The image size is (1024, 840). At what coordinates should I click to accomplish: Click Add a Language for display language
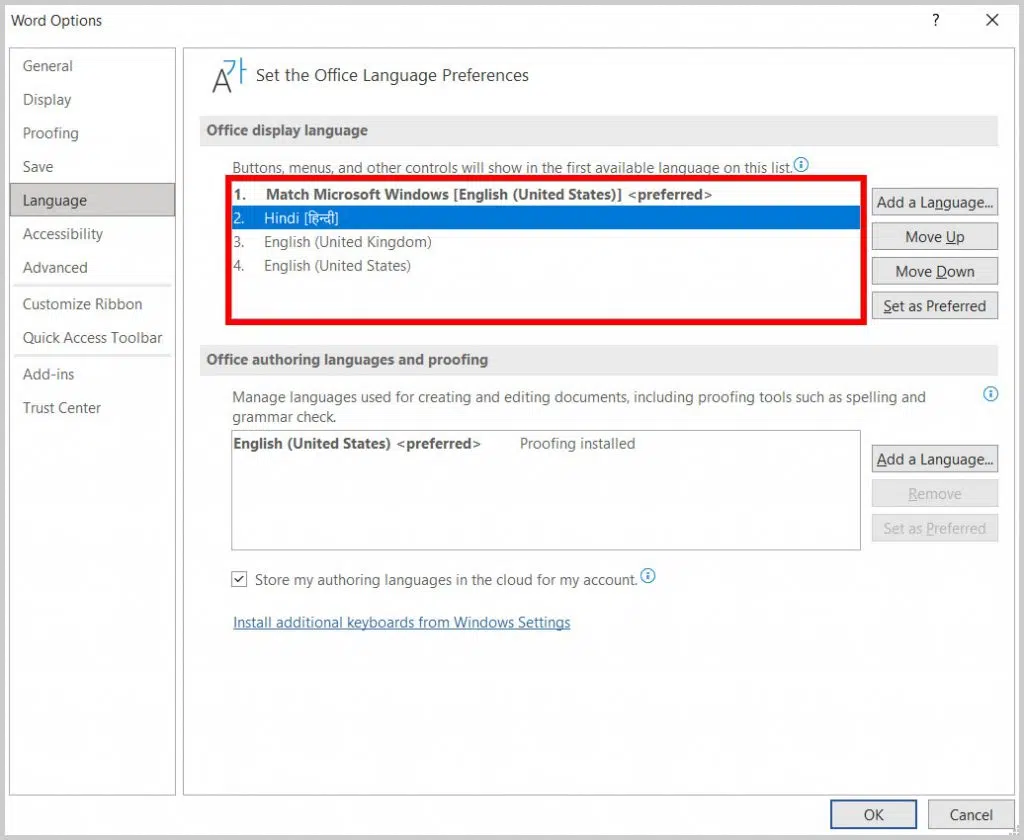[935, 202]
